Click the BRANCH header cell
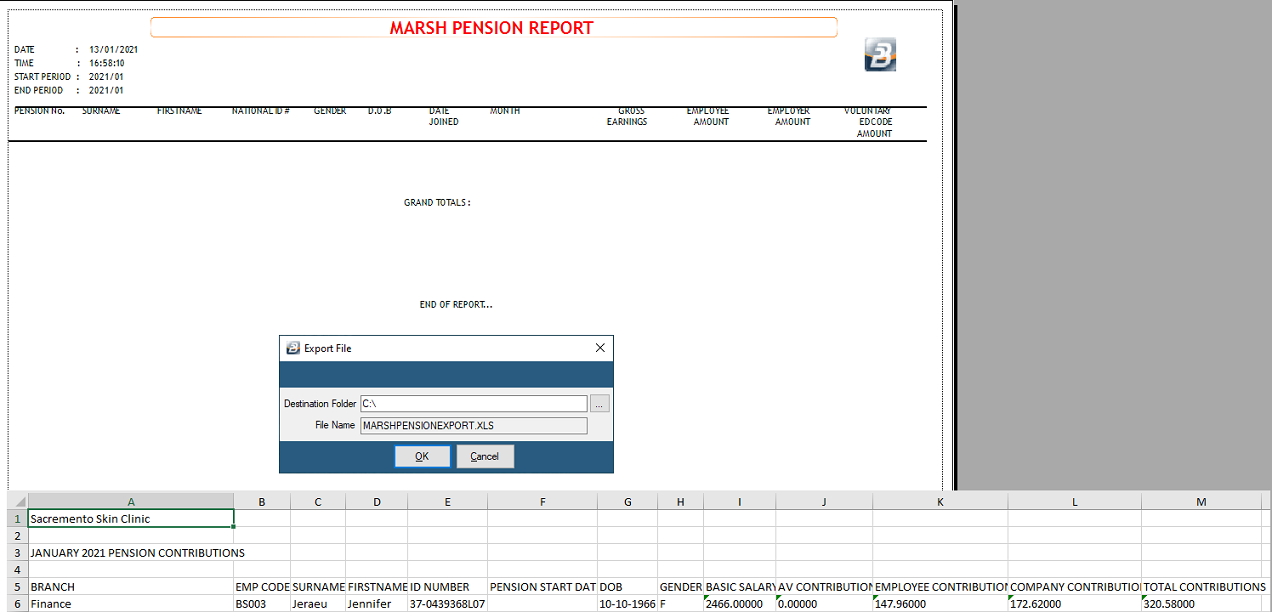 pos(131,587)
